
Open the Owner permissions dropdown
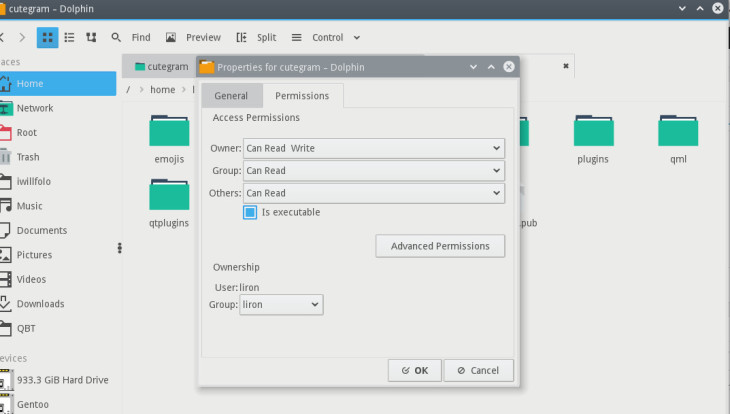coord(374,148)
